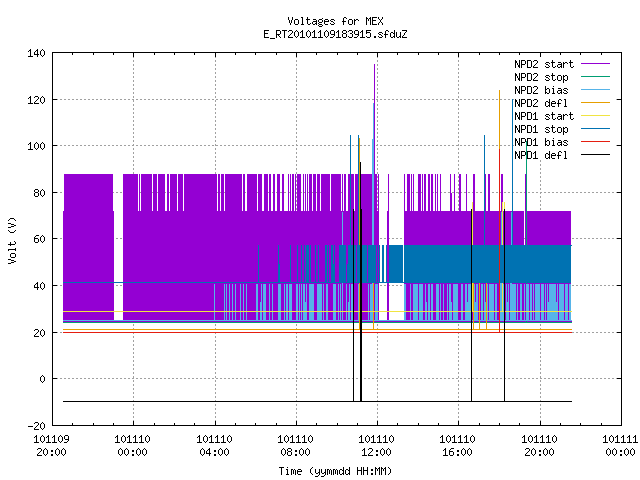Image resolution: width=640 pixels, height=480 pixels.
Task: Click the 0 y-axis tick label
Action: pyautogui.click(x=42, y=379)
